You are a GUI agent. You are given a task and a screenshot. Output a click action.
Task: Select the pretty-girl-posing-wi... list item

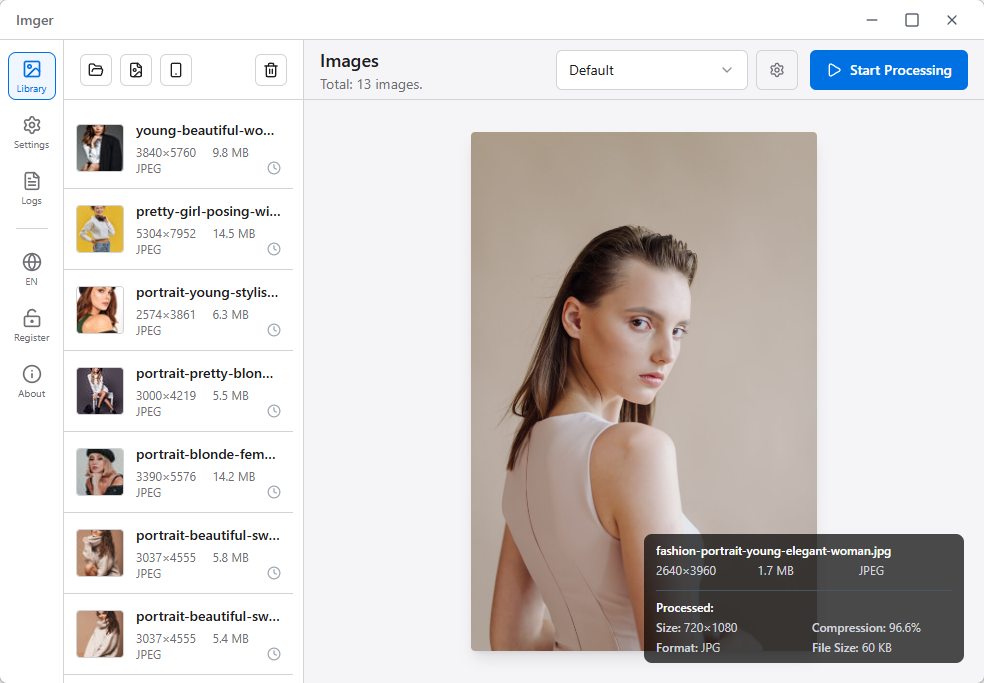(x=180, y=229)
